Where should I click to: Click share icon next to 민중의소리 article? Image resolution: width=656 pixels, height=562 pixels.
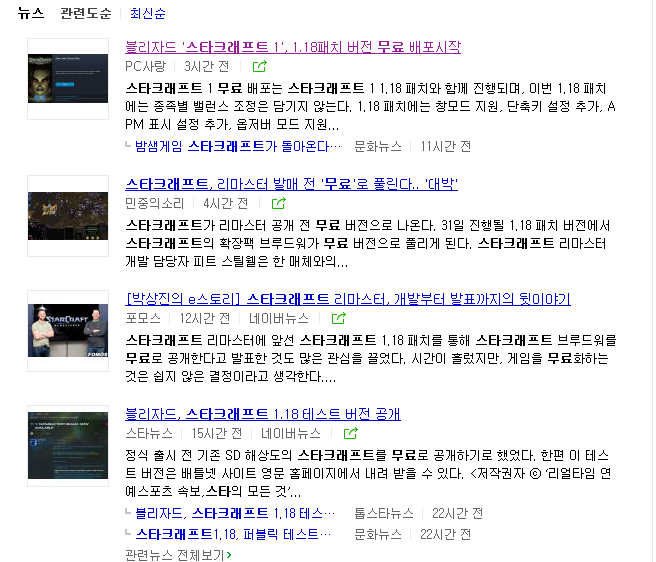pos(279,203)
